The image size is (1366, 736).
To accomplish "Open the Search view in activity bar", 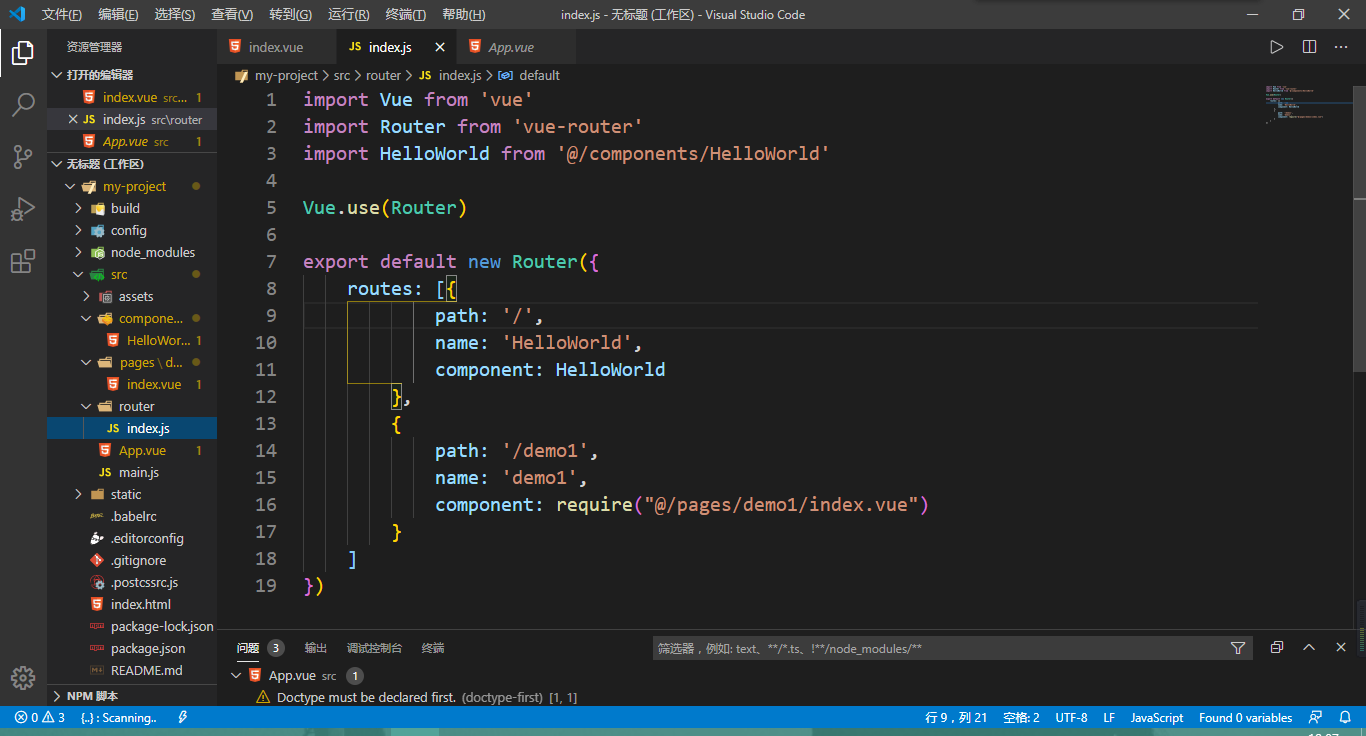I will (23, 104).
